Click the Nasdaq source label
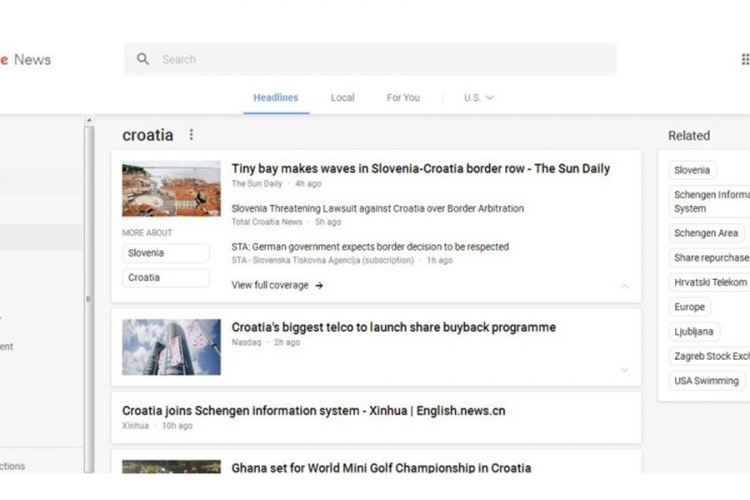The width and height of the screenshot is (750, 500). [246, 343]
